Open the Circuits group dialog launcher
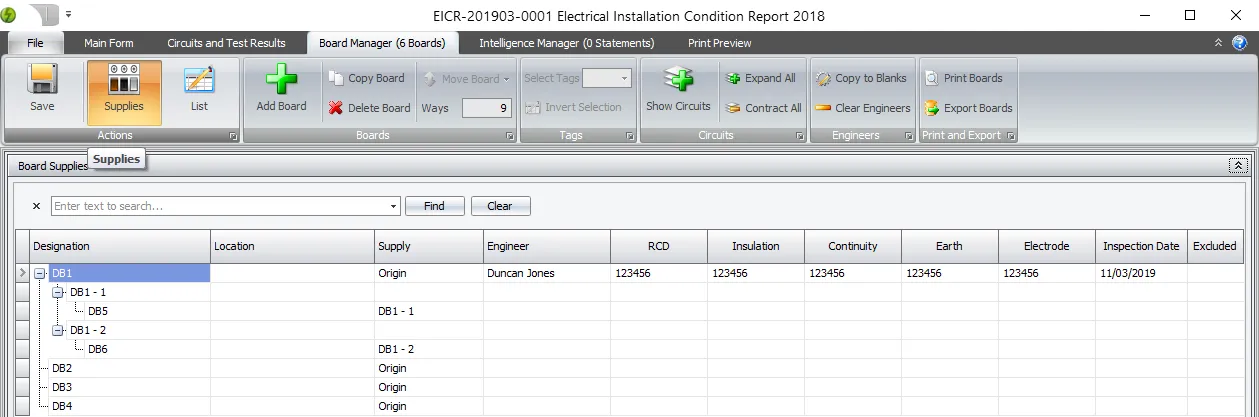The width and height of the screenshot is (1259, 417). point(799,135)
